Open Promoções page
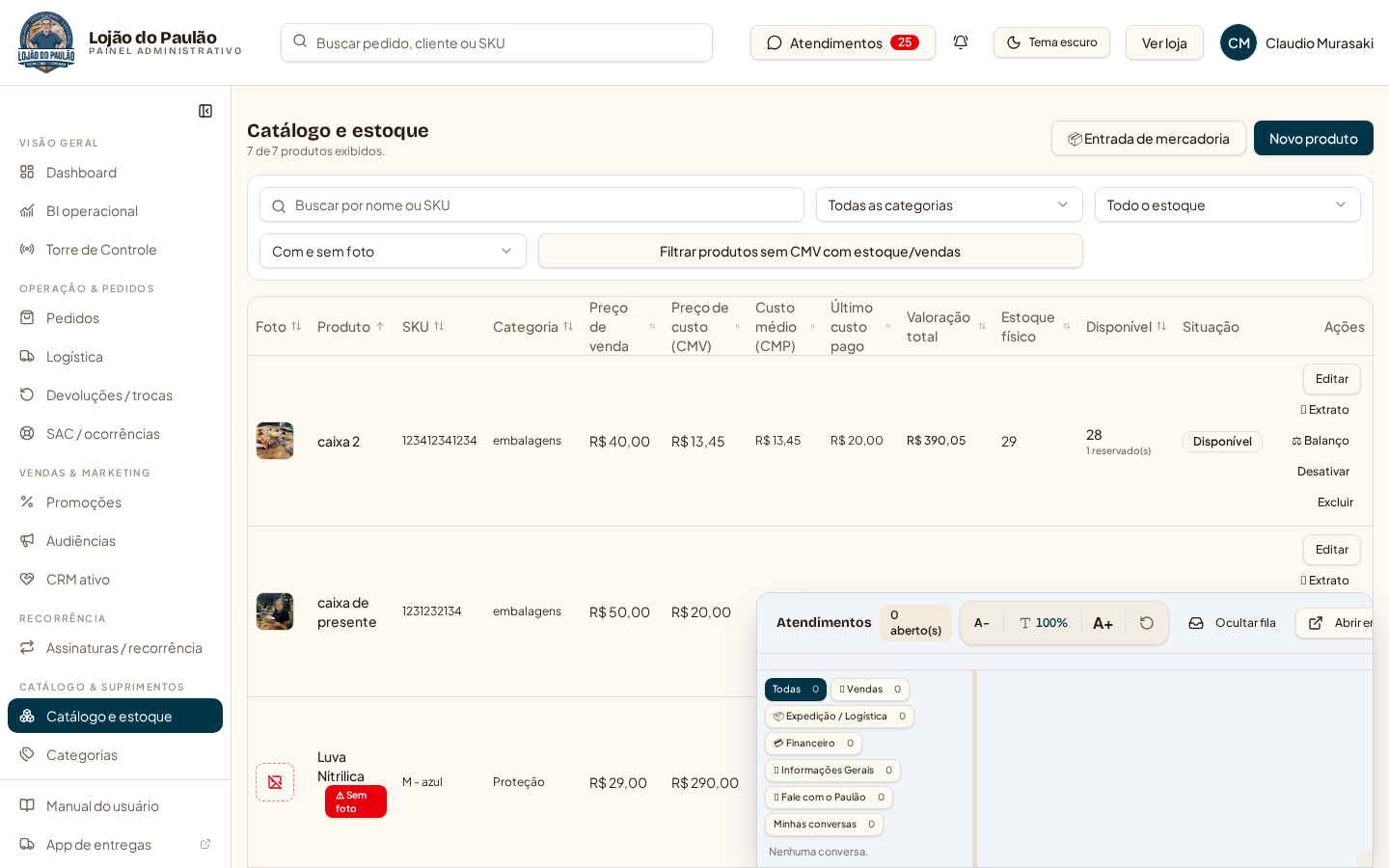 tap(115, 502)
